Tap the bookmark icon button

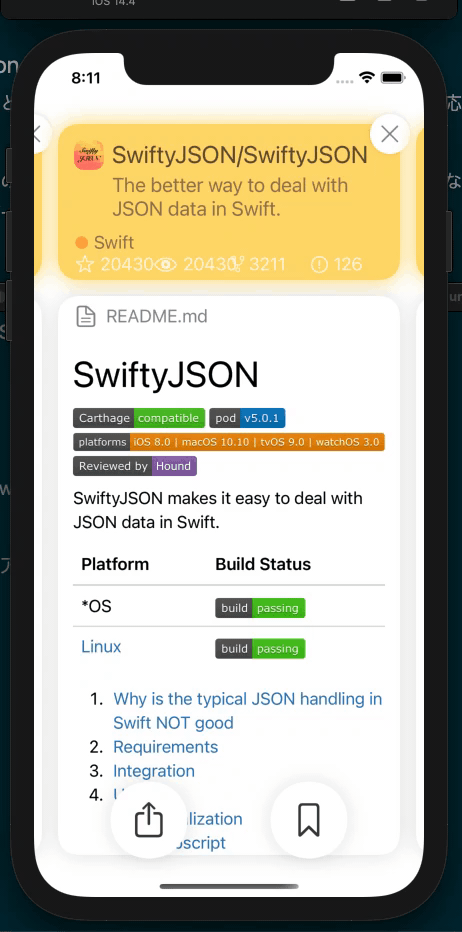click(309, 820)
